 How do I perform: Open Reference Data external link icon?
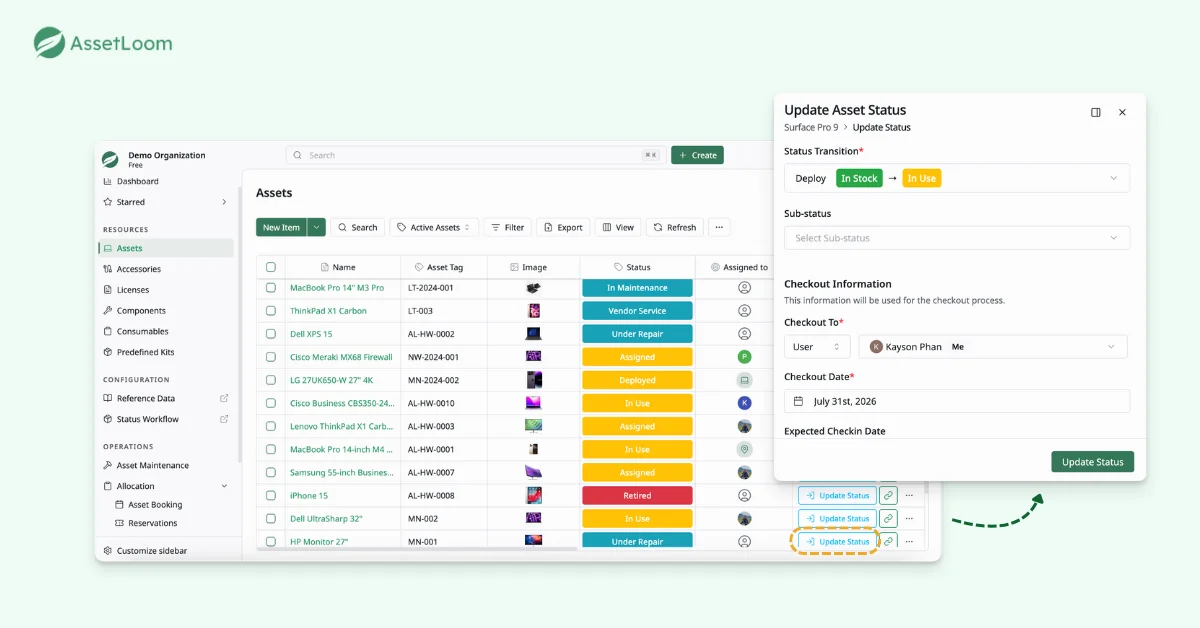224,398
